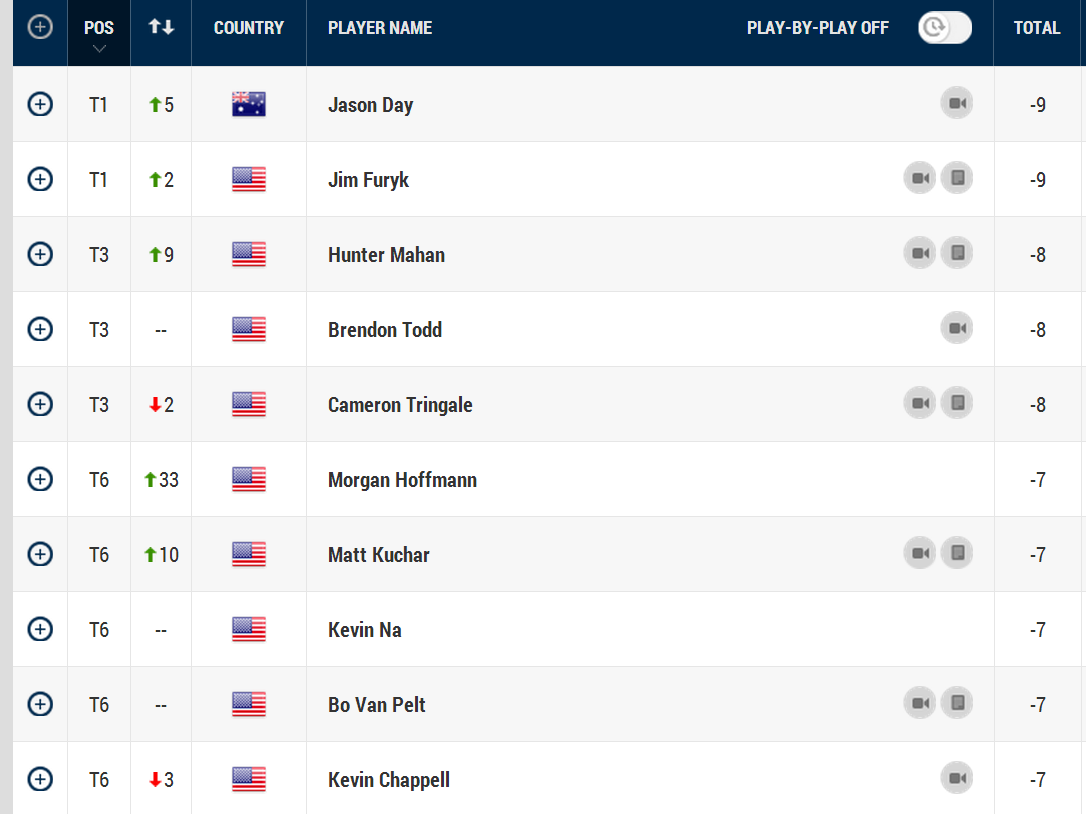Watch Kevin Chappell's video clip
Screen dimensions: 1086x814
956,778
